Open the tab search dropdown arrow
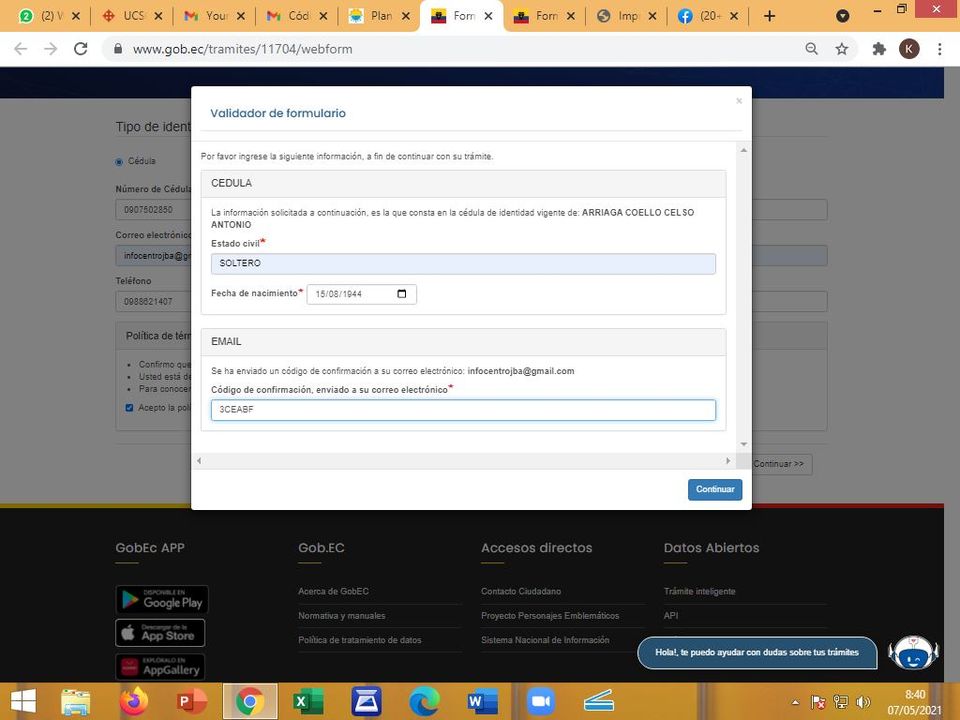 (843, 16)
